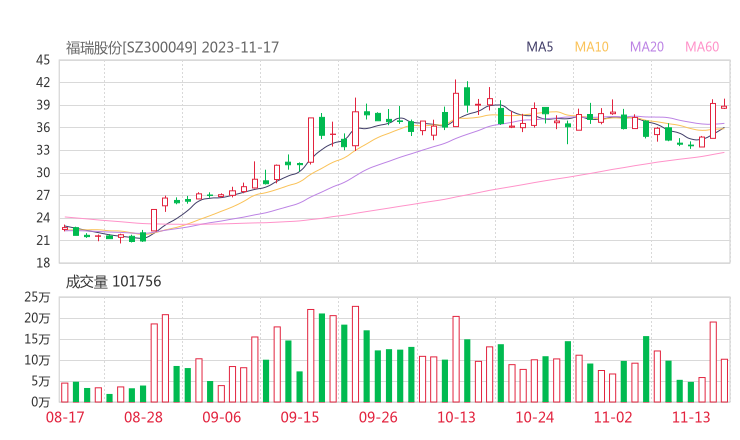Click the 10万 volume axis label
The width and height of the screenshot is (740, 440).
(x=37, y=361)
